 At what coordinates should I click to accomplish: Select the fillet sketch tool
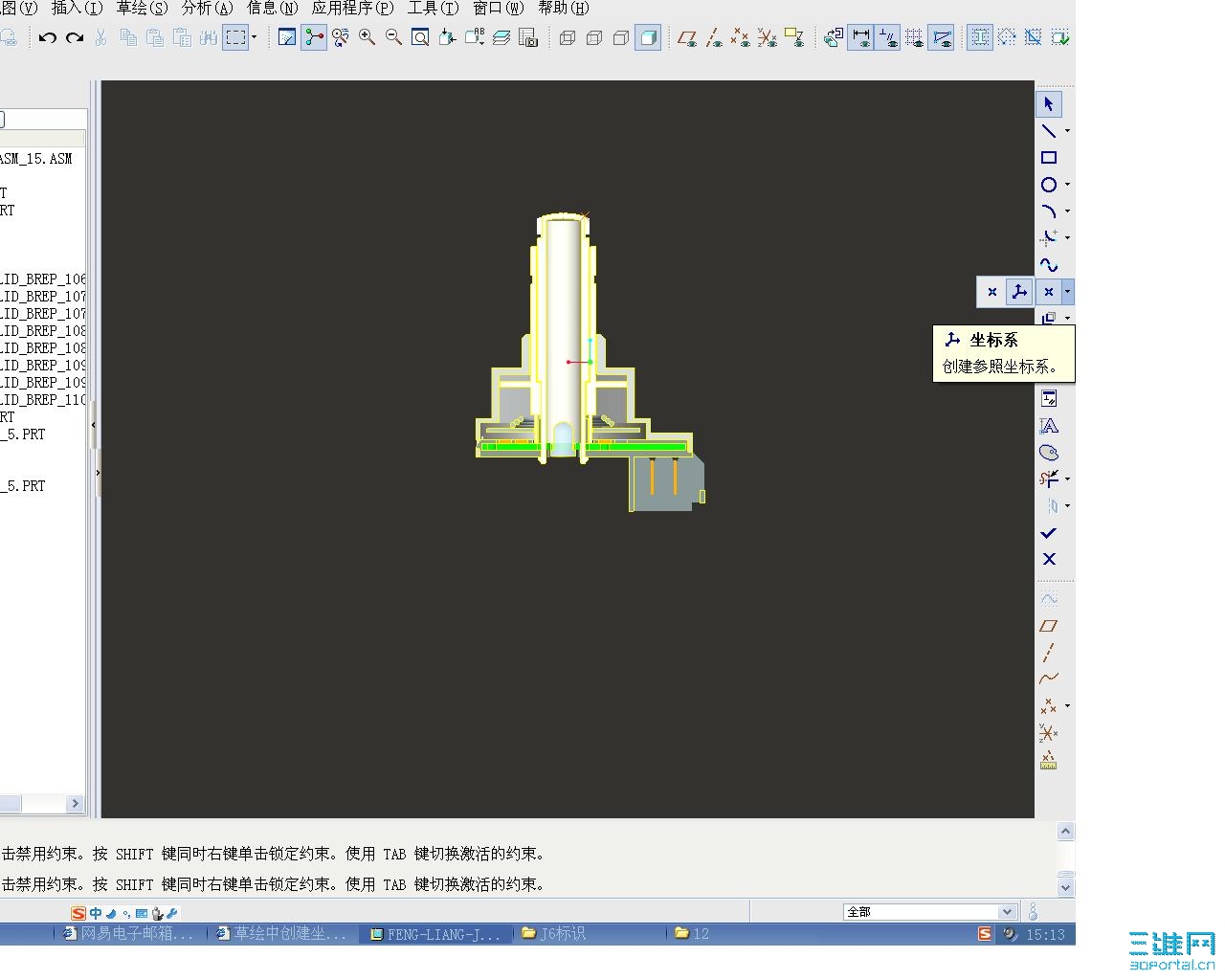[1049, 237]
